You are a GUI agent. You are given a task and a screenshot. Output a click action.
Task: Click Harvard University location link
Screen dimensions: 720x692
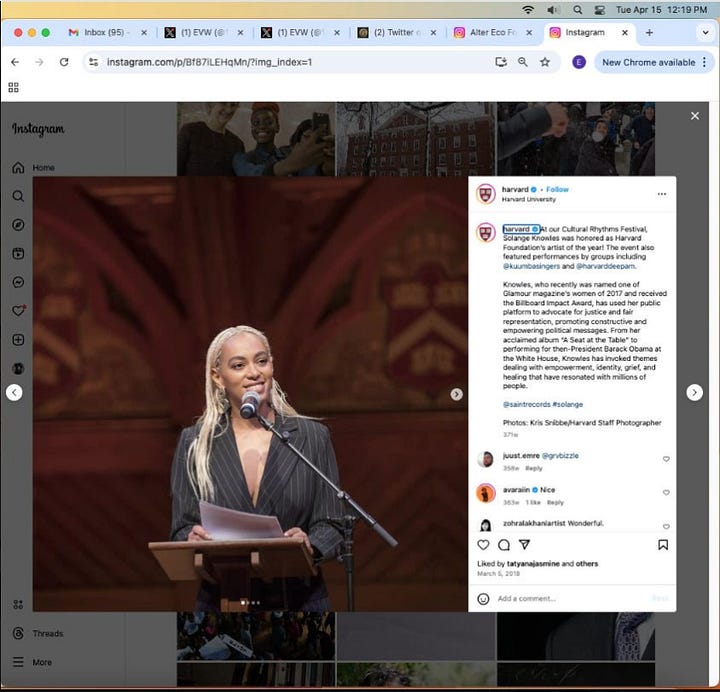coord(529,199)
